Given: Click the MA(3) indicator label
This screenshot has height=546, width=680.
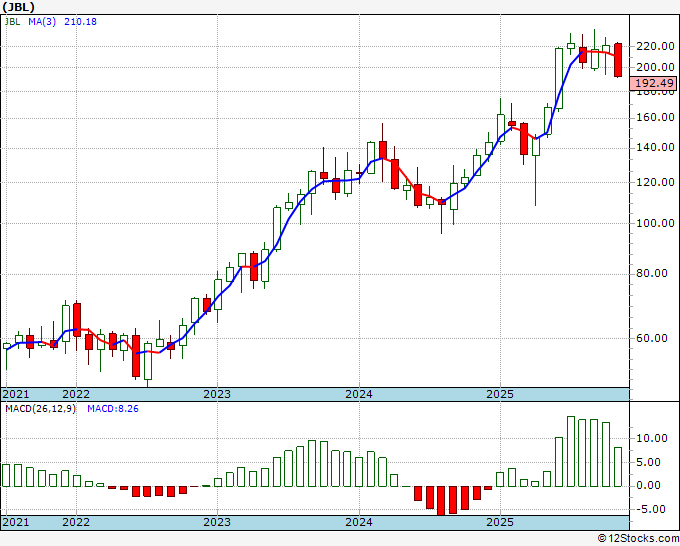Looking at the screenshot, I should 42,22.
